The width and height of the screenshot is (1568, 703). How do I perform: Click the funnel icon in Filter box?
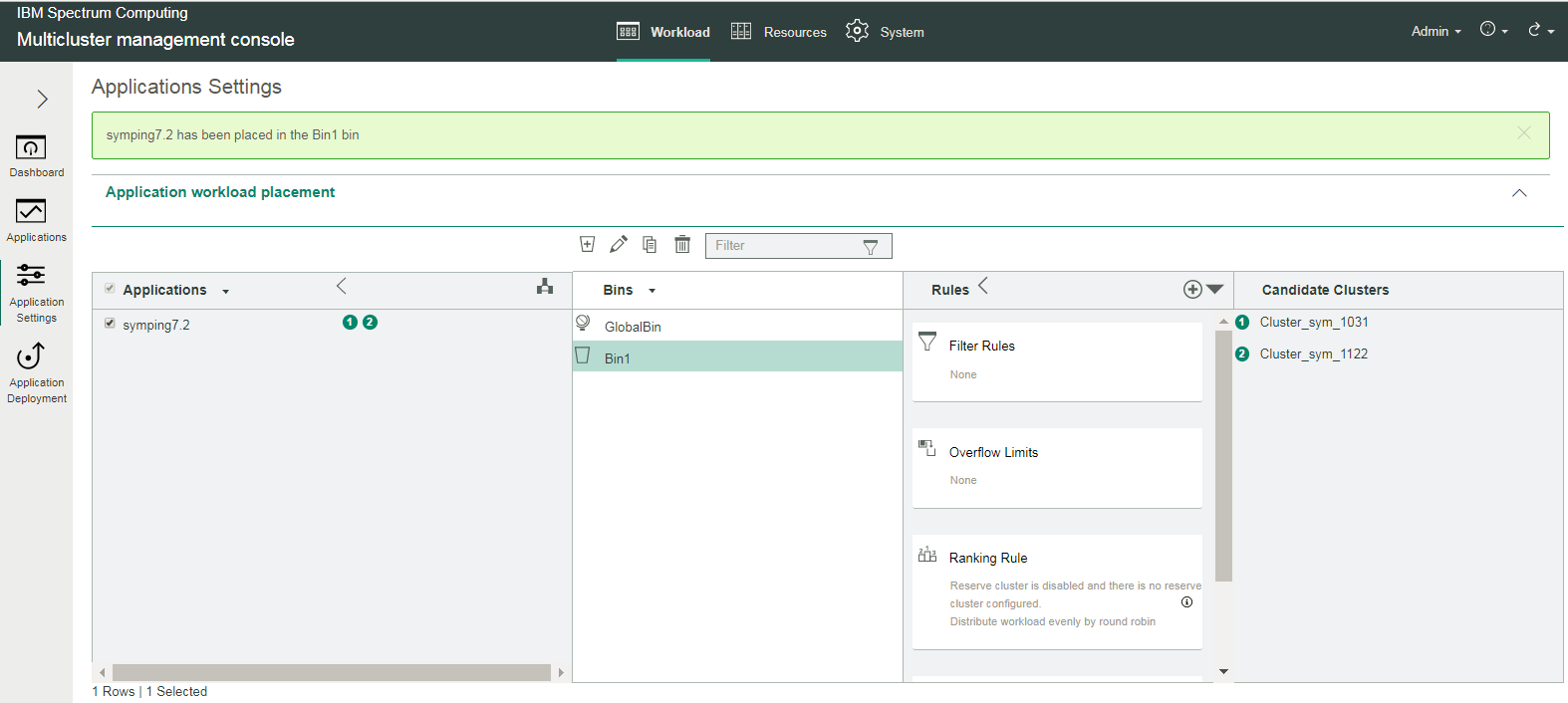coord(871,247)
